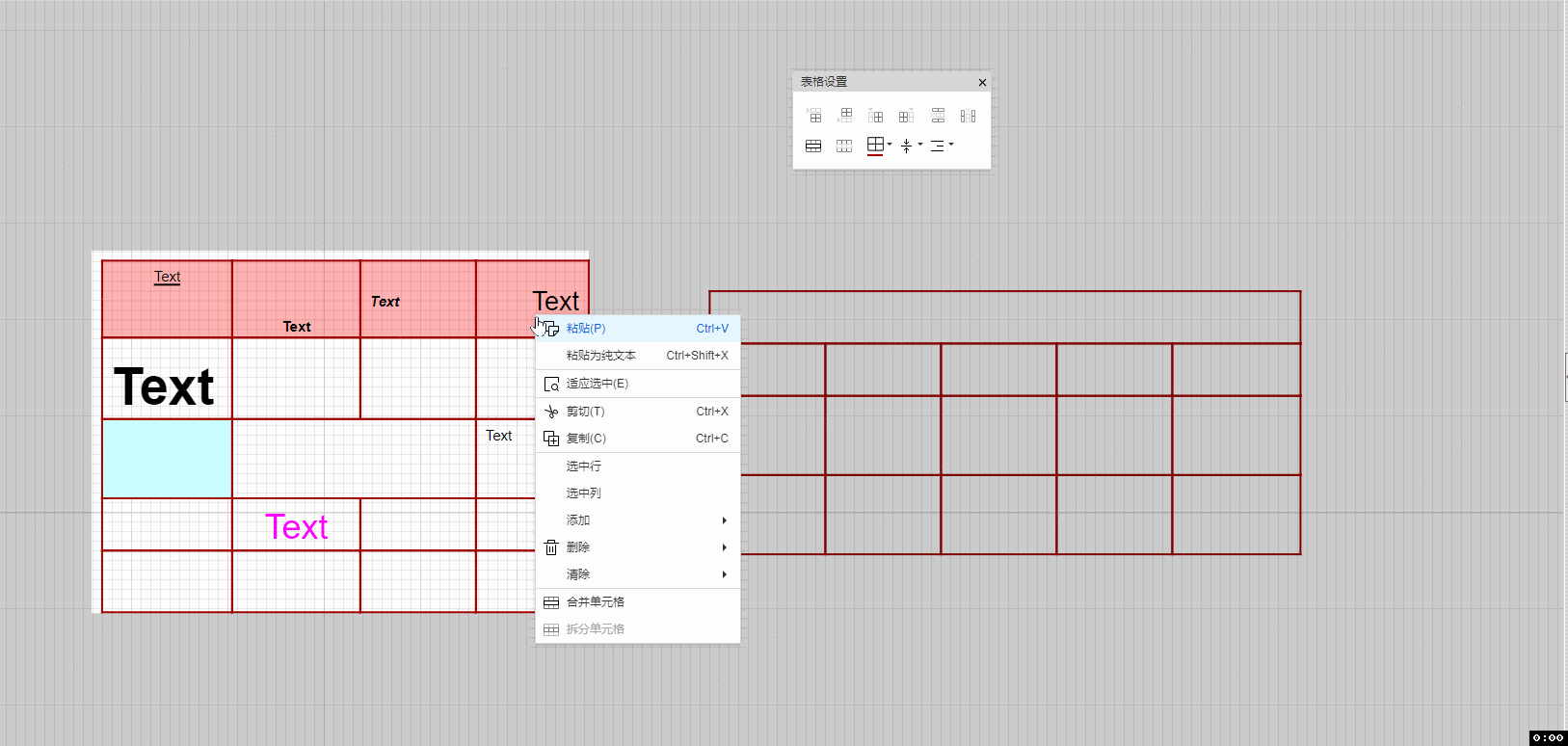Image resolution: width=1568 pixels, height=746 pixels.
Task: Close the 表格设置 panel
Action: point(982,82)
